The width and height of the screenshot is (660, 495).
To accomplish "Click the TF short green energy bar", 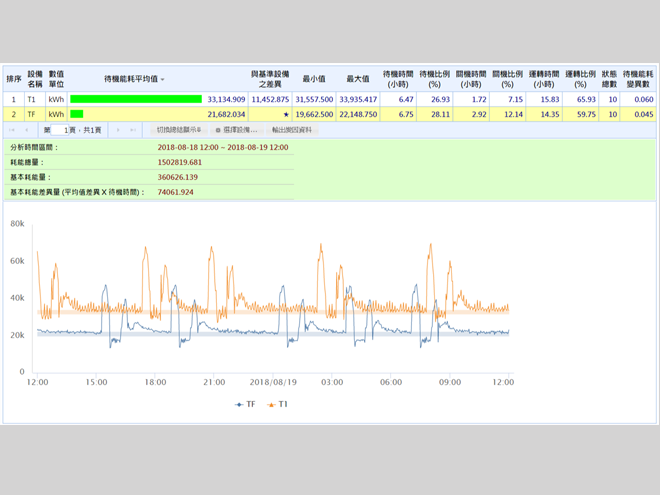I will pyautogui.click(x=77, y=114).
